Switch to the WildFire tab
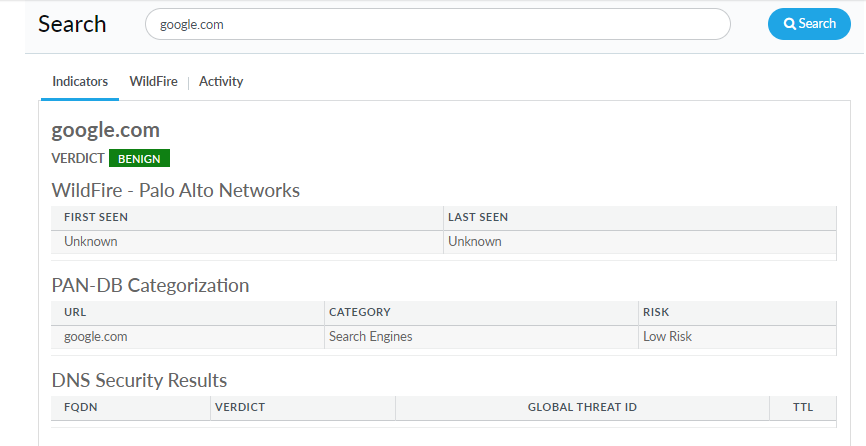Screen dimensions: 866x446 [x=153, y=82]
